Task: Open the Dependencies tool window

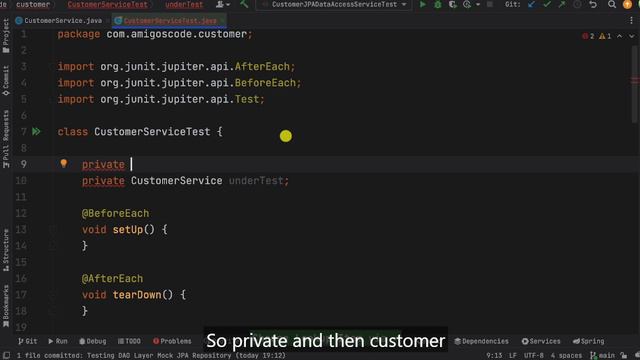Action: pyautogui.click(x=482, y=341)
